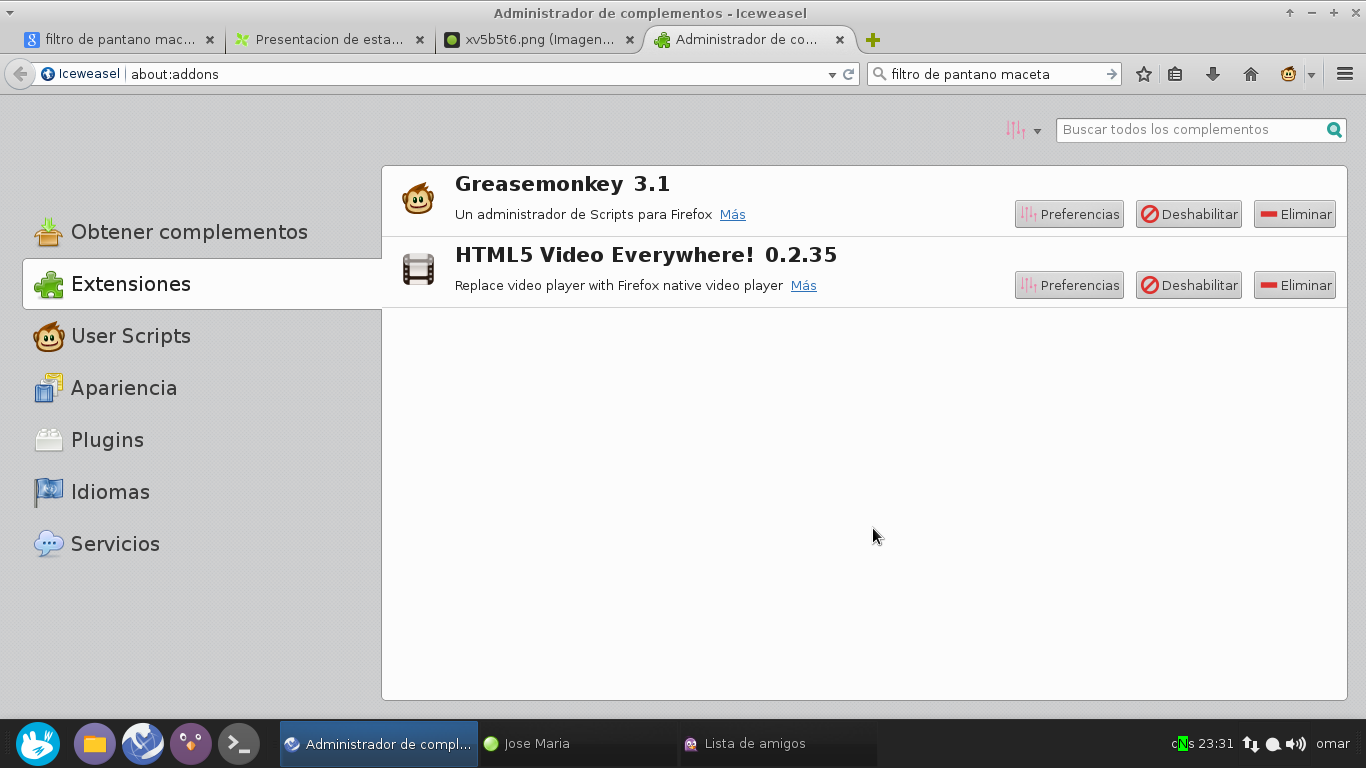Open the Apariencia category
This screenshot has width=1366, height=768.
pyautogui.click(x=202, y=388)
